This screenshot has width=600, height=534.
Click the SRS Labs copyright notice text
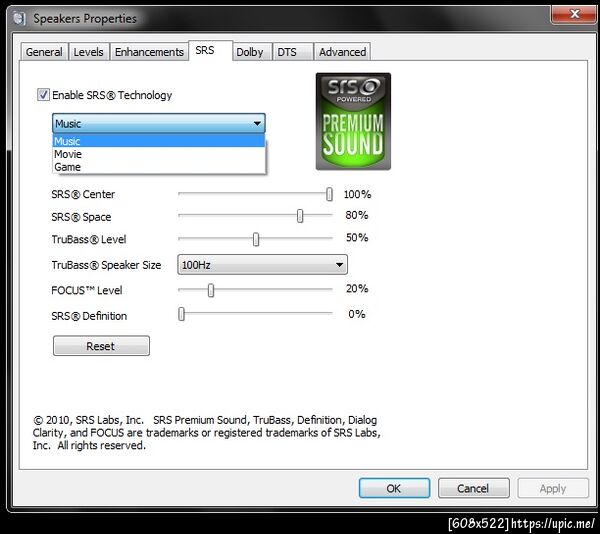207,433
